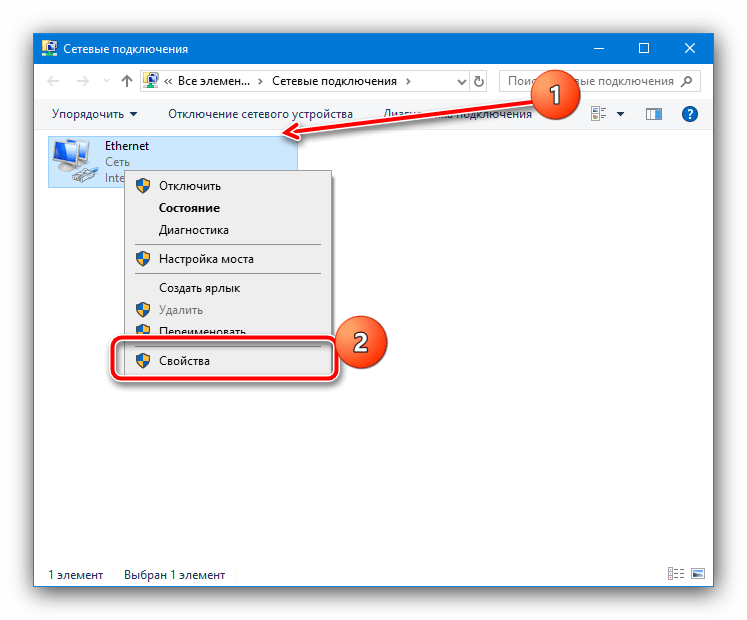Click 'Выбран 1 элемент' status text

click(174, 575)
